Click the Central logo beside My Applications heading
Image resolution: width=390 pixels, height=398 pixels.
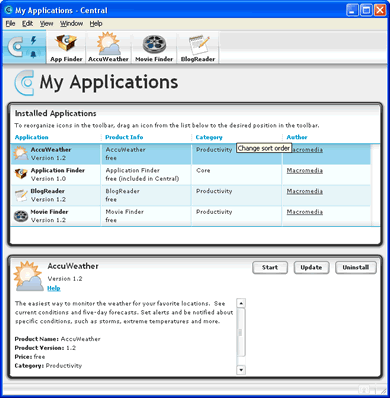[24, 83]
